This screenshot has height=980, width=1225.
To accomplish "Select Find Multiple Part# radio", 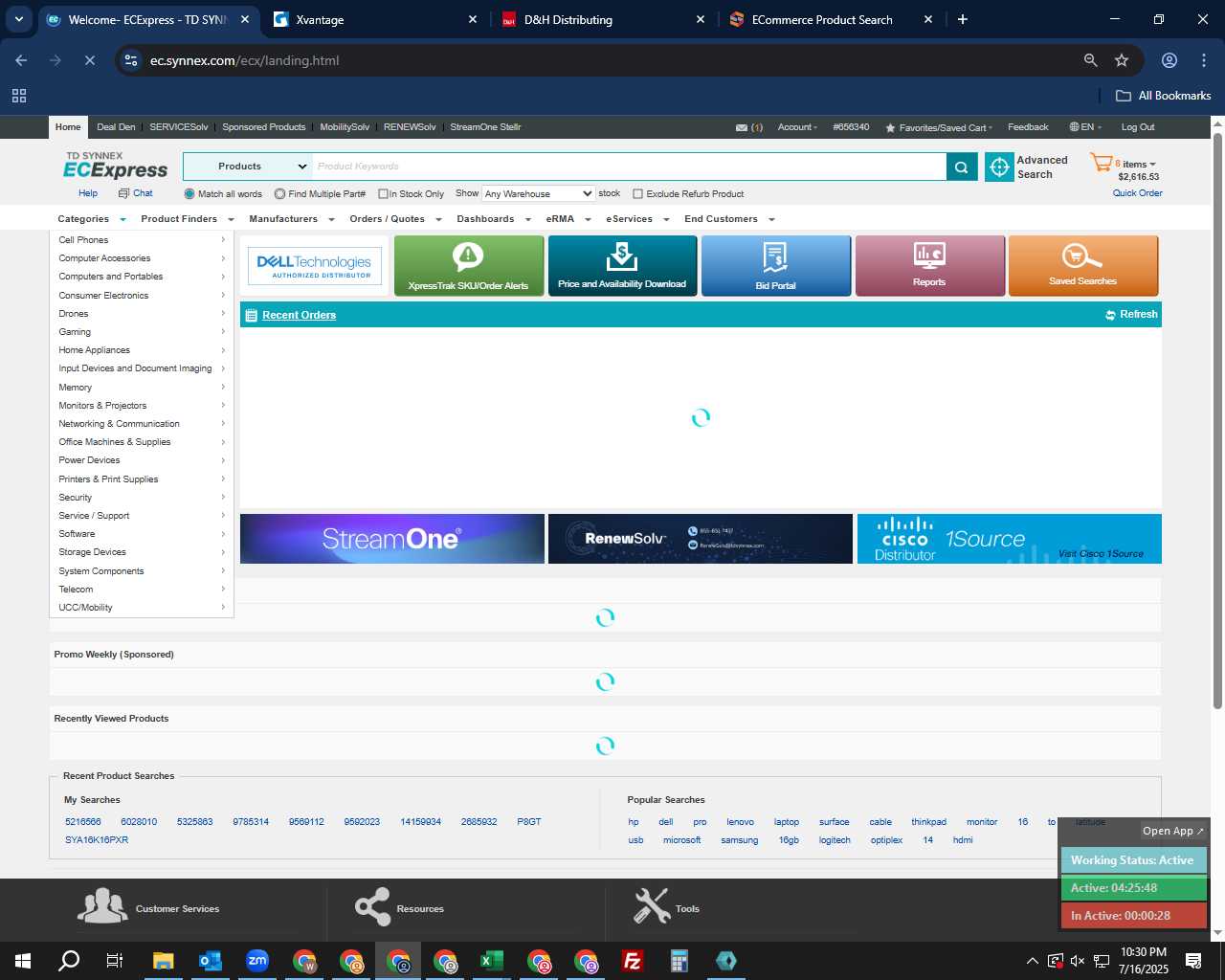I will [279, 194].
